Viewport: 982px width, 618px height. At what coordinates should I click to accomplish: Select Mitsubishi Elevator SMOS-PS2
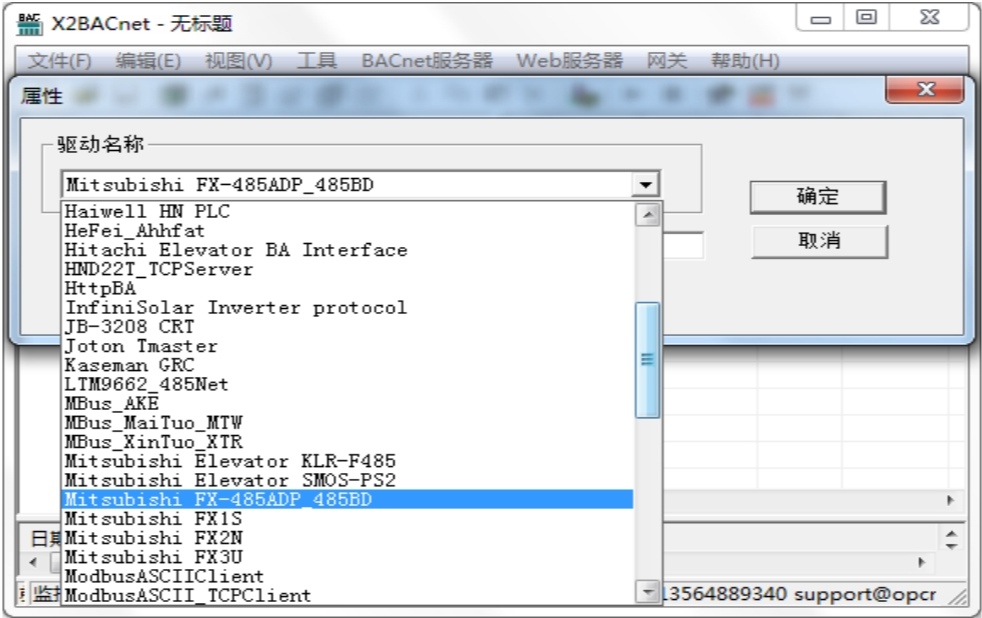pos(348,480)
